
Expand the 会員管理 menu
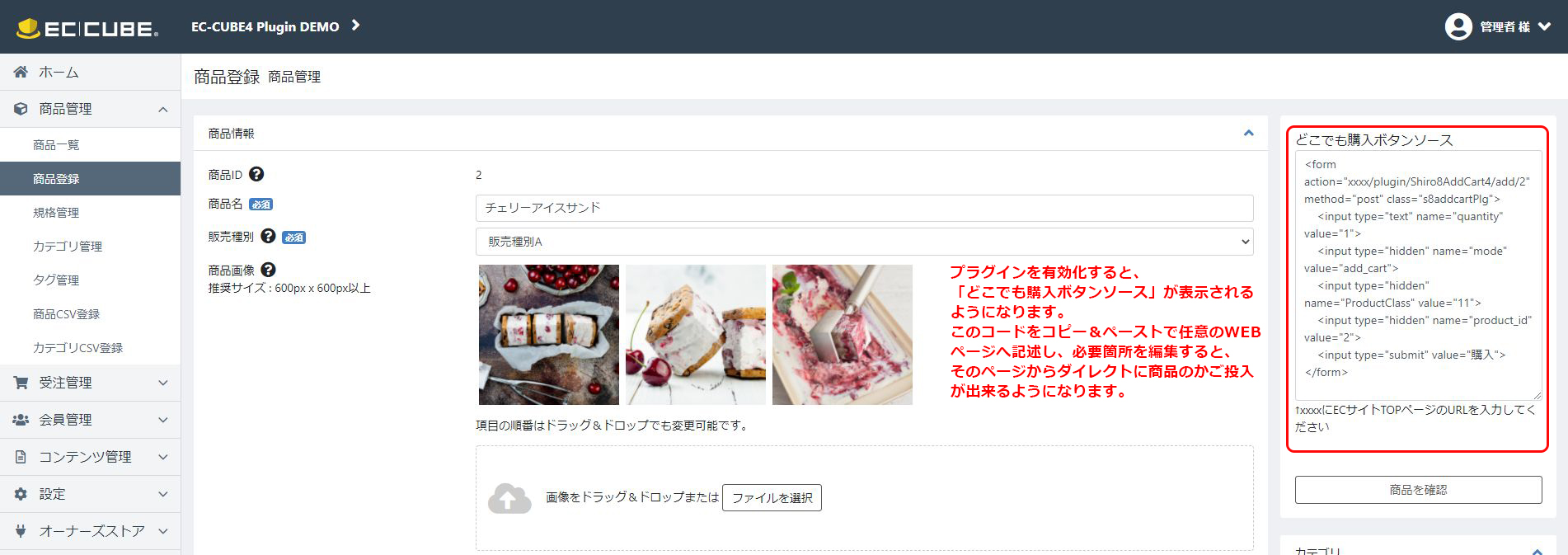[90, 420]
